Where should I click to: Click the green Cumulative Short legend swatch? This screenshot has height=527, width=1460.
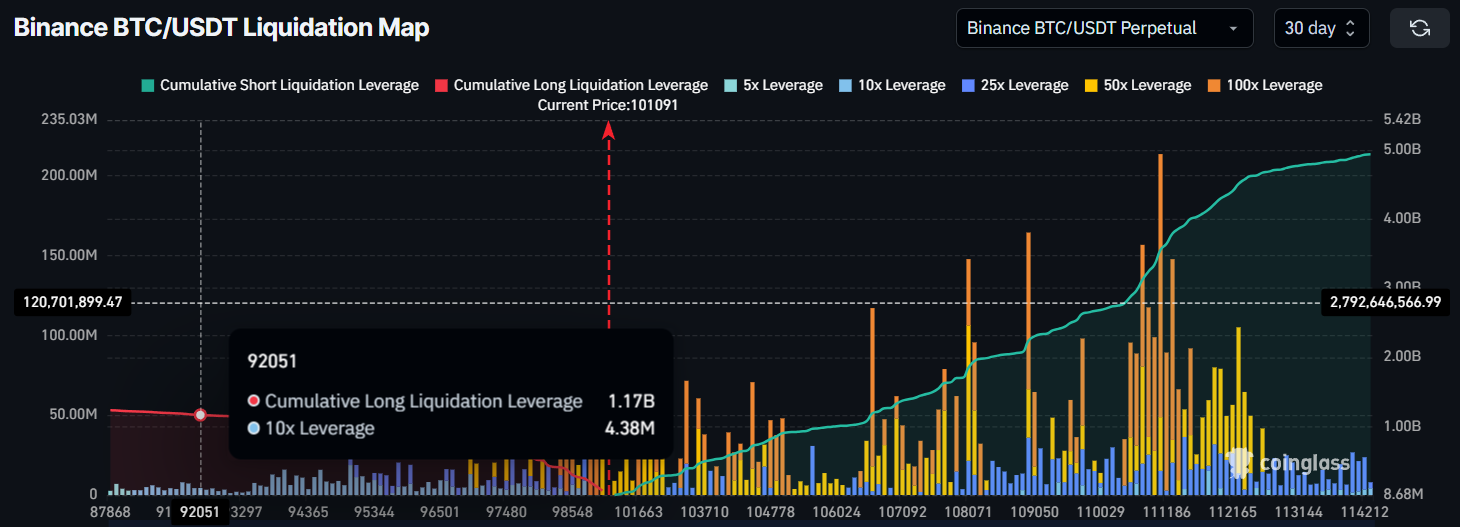point(148,85)
